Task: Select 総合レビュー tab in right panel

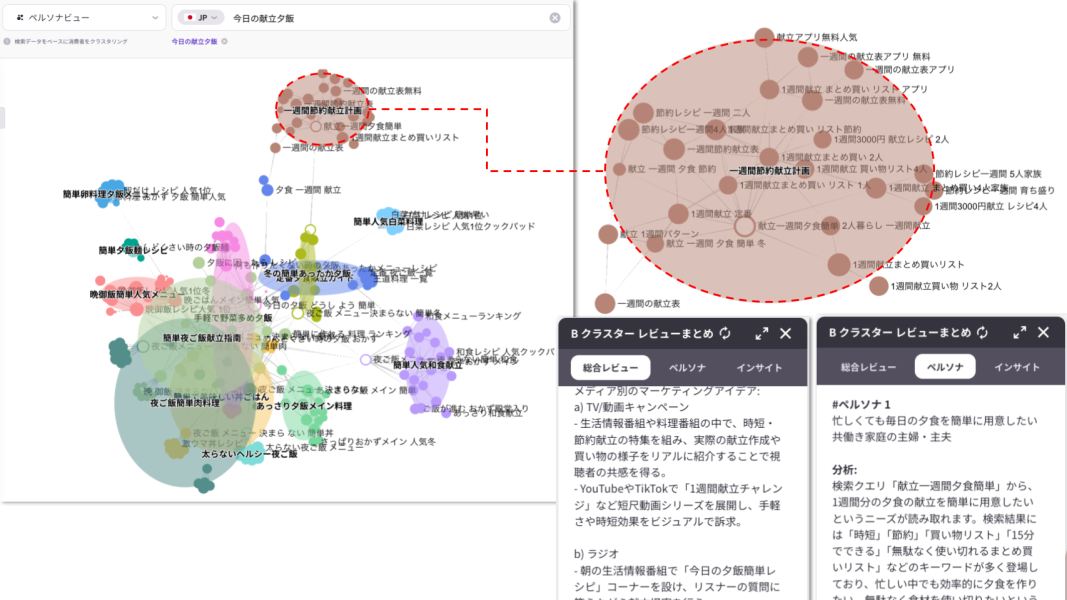Action: click(866, 367)
